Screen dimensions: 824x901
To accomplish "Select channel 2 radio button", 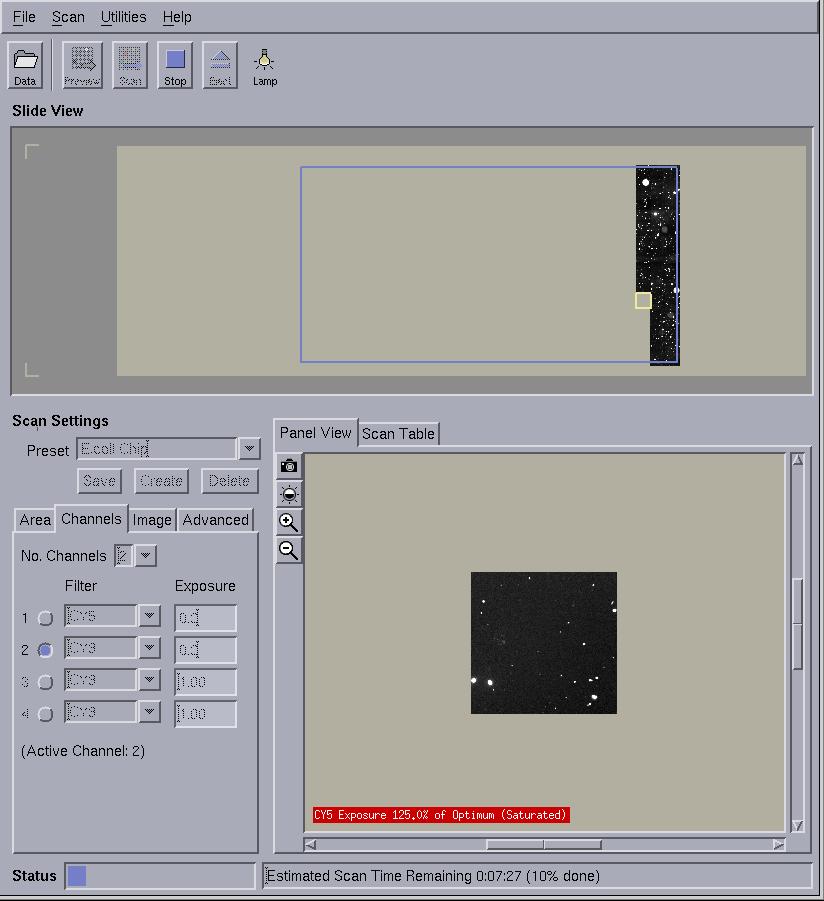I will [45, 650].
